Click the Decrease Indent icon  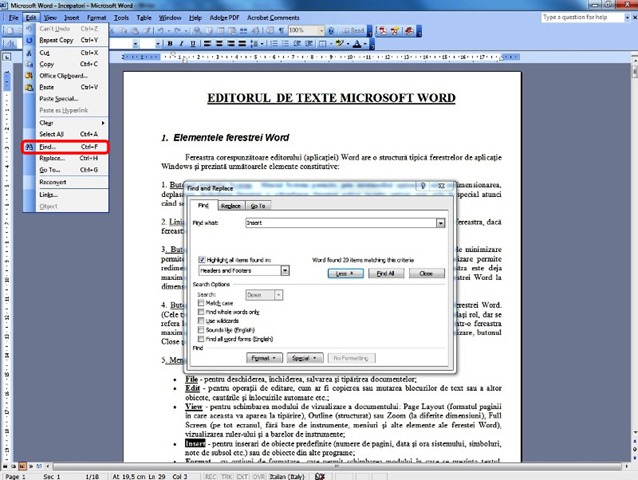[x=297, y=44]
